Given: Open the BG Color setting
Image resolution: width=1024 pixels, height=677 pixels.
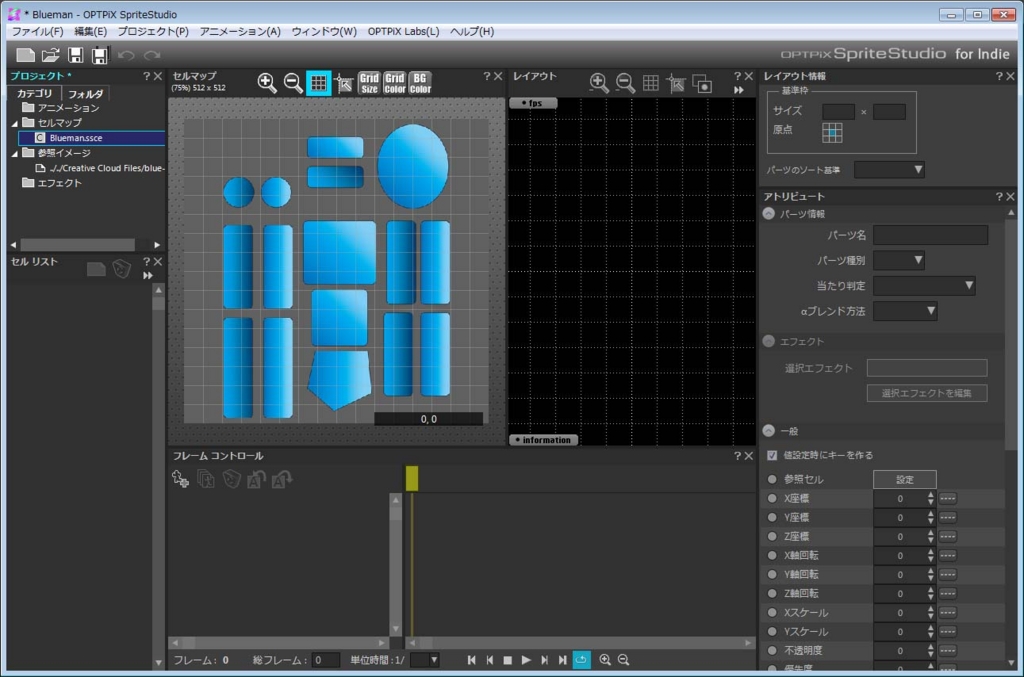Looking at the screenshot, I should [x=420, y=83].
